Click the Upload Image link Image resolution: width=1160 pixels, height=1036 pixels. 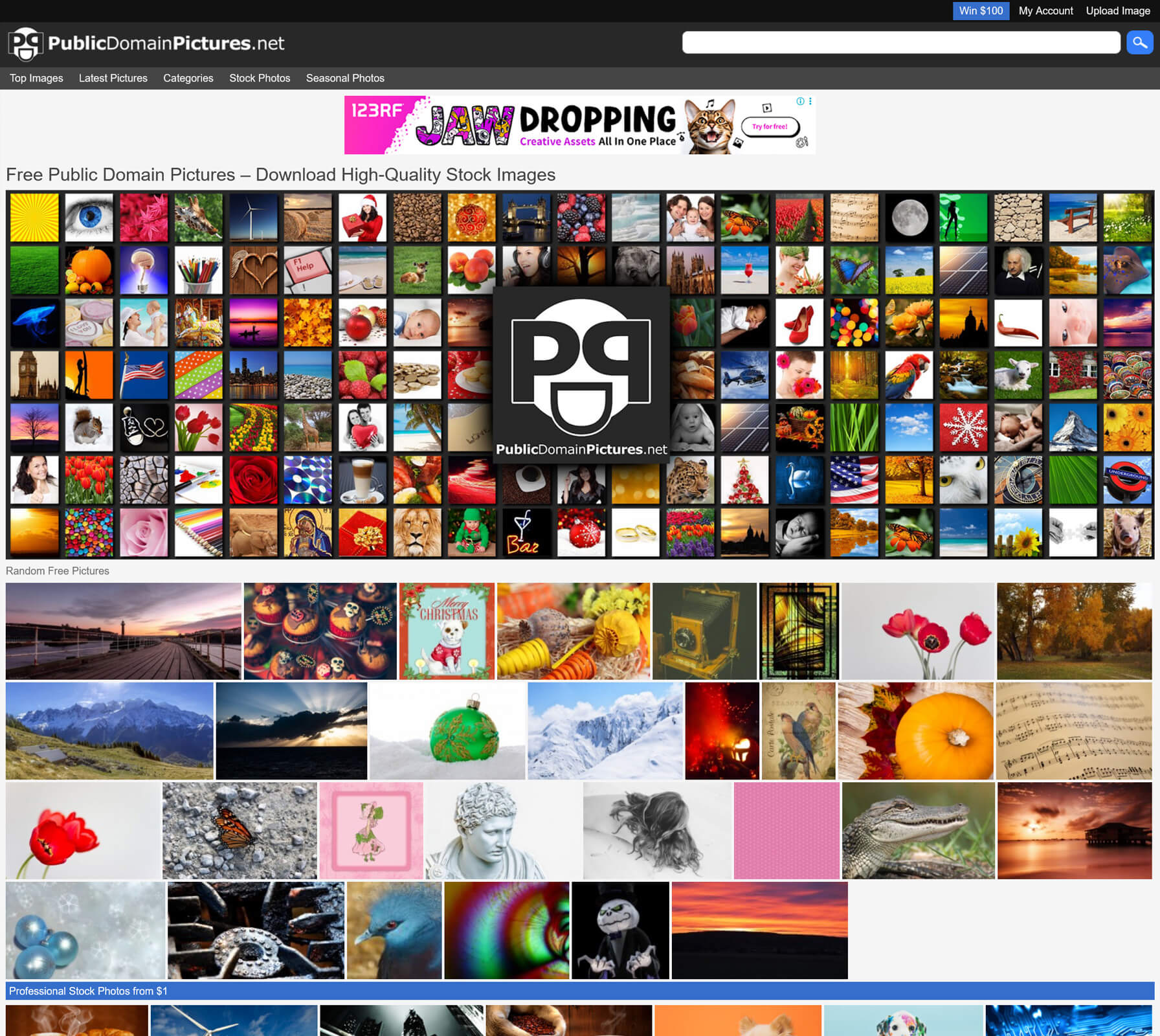tap(1117, 10)
